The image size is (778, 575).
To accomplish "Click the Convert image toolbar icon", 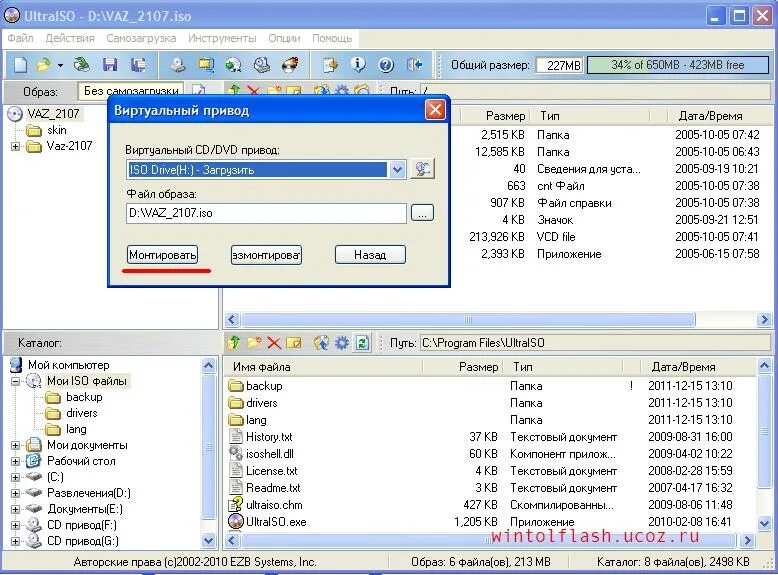I will pyautogui.click(x=233, y=64).
